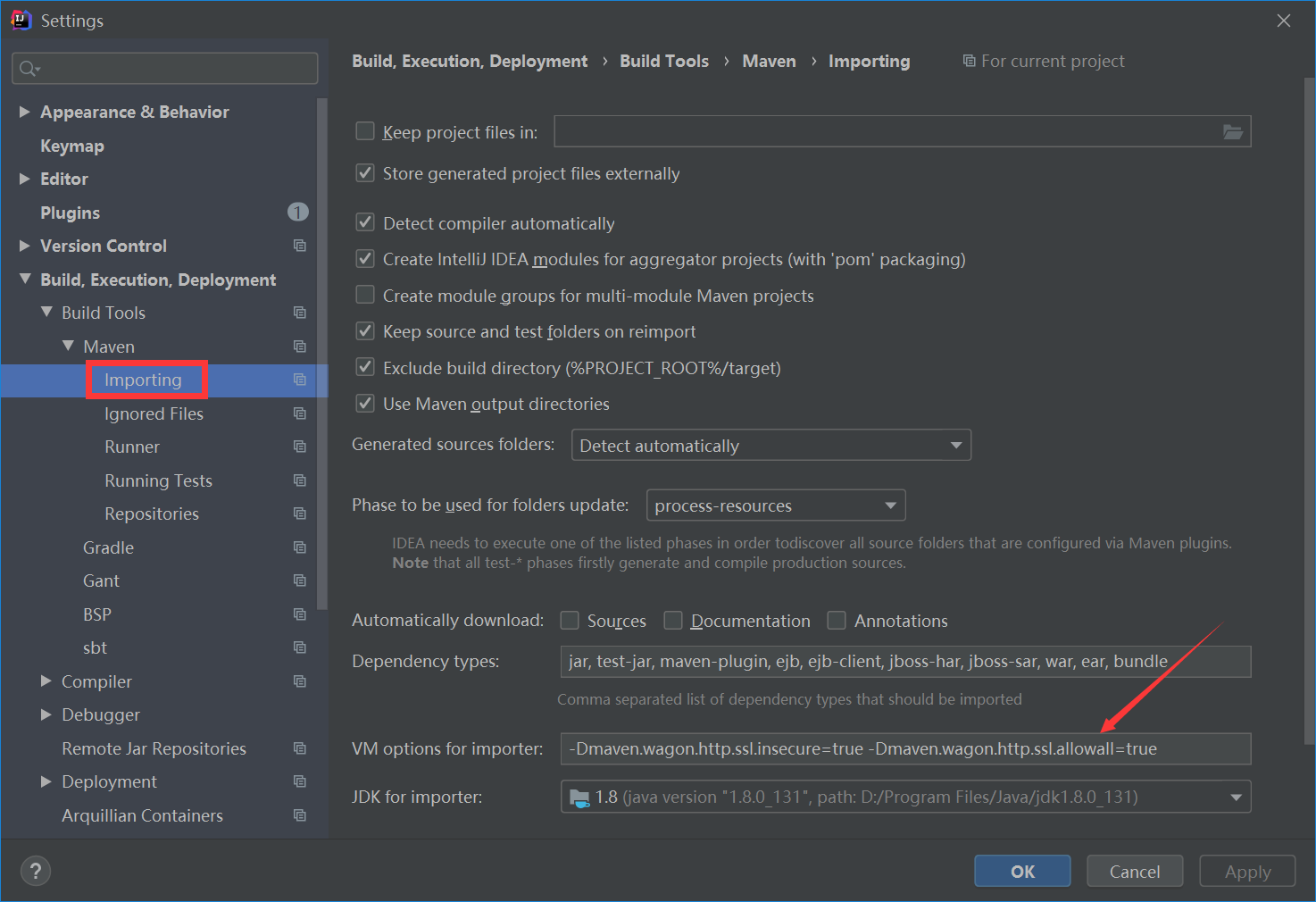Click the settings tree vertical scrollbar
The image size is (1316, 902).
322,353
